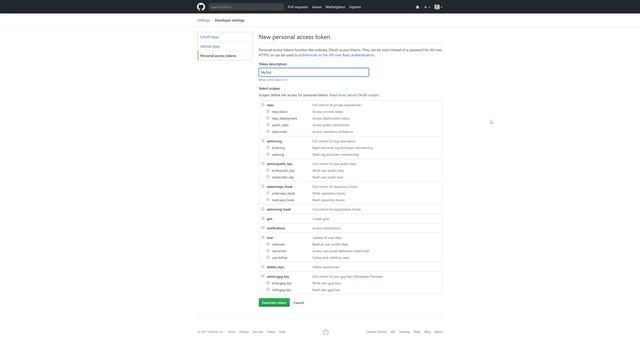The image size is (640, 360).
Task: Open the API footer link
Action: (x=393, y=332)
